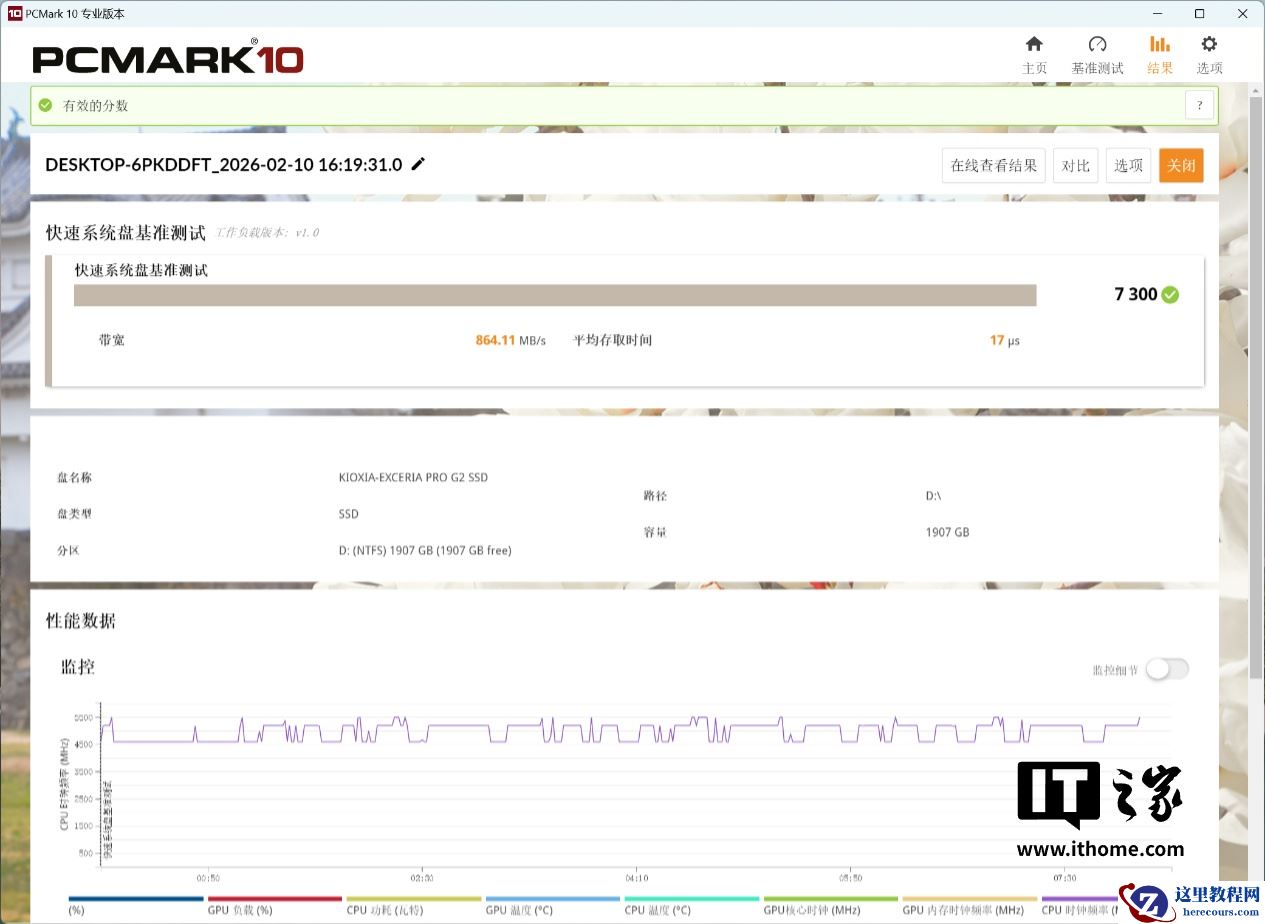Screen dimensions: 1265x924
Task: Click the 监控 heading above the chart
Action: [x=78, y=667]
